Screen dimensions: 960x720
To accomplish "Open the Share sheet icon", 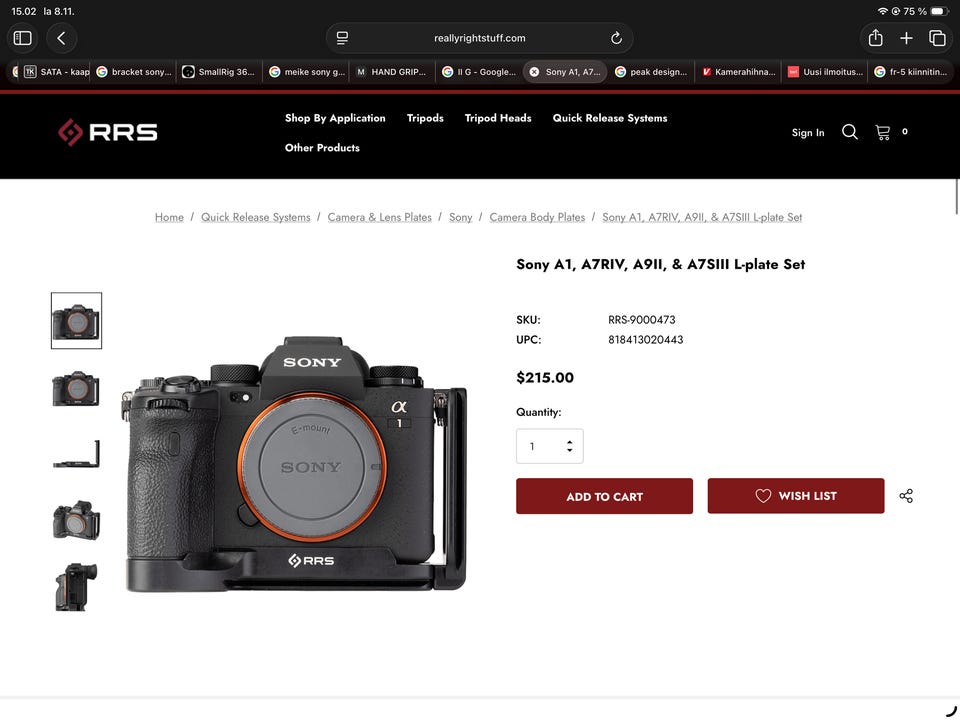I will (x=876, y=38).
